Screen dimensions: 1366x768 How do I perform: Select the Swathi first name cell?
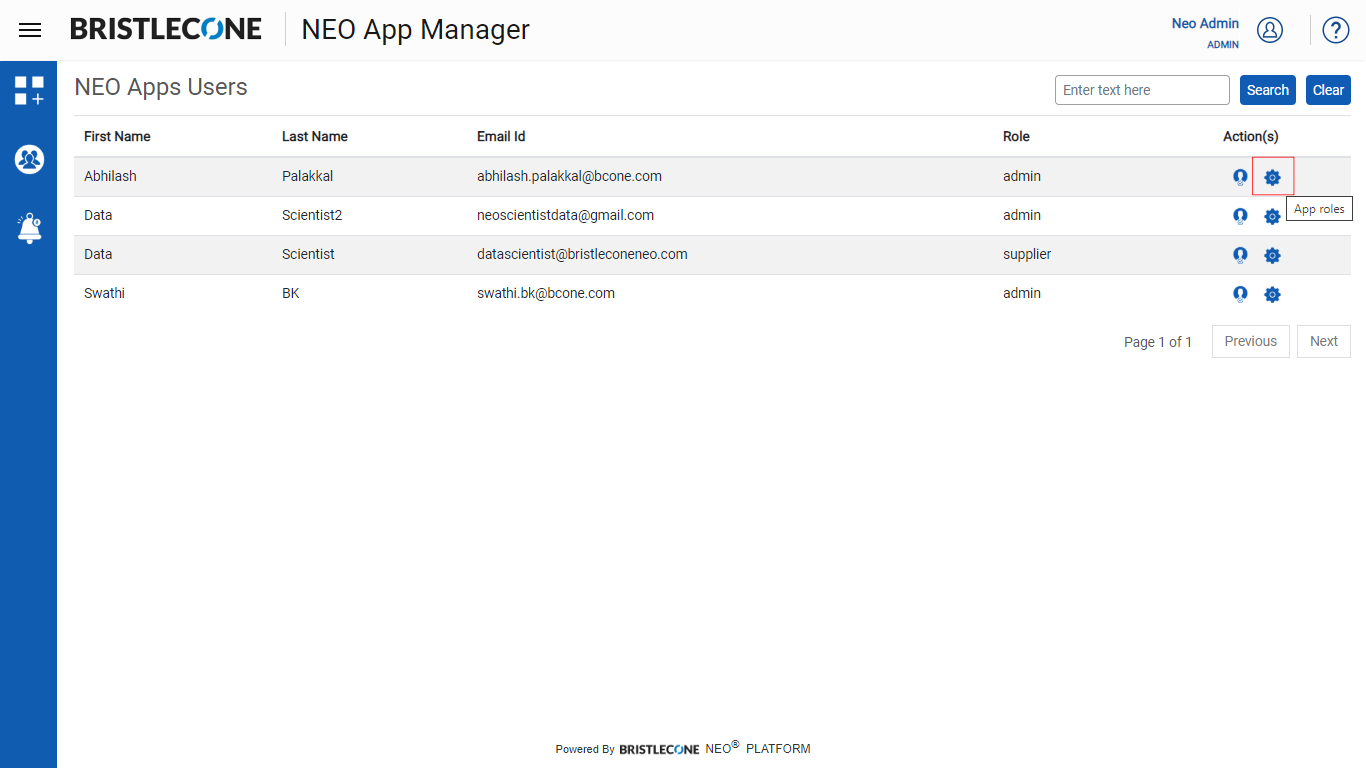click(104, 293)
